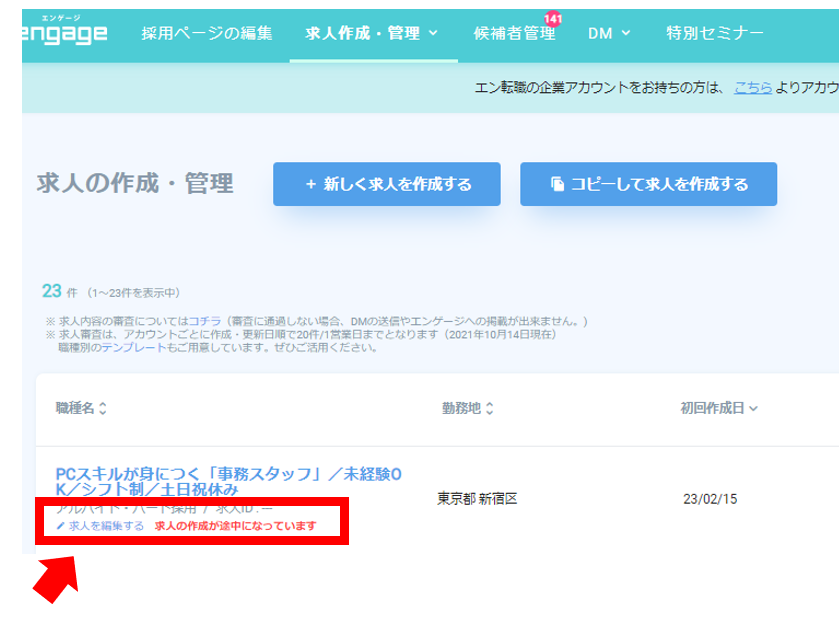Click the 141 notification badge
Screen dimensions: 839x628
point(553,19)
